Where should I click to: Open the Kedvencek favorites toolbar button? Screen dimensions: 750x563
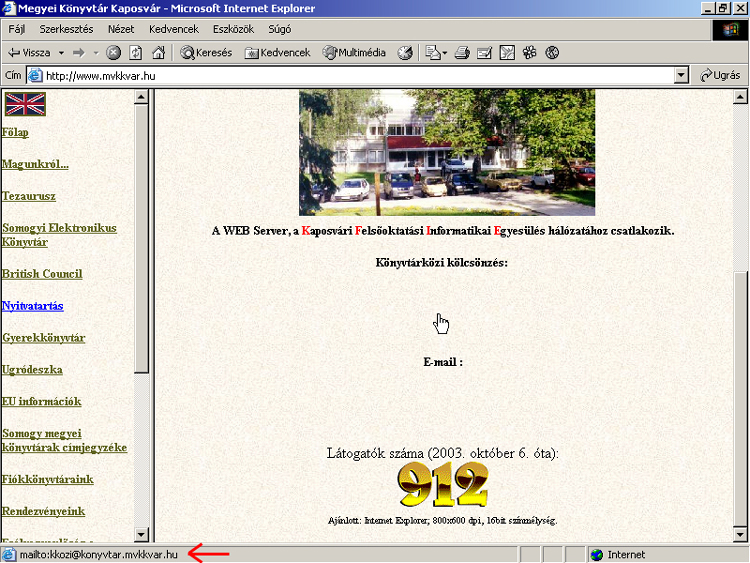coord(277,53)
